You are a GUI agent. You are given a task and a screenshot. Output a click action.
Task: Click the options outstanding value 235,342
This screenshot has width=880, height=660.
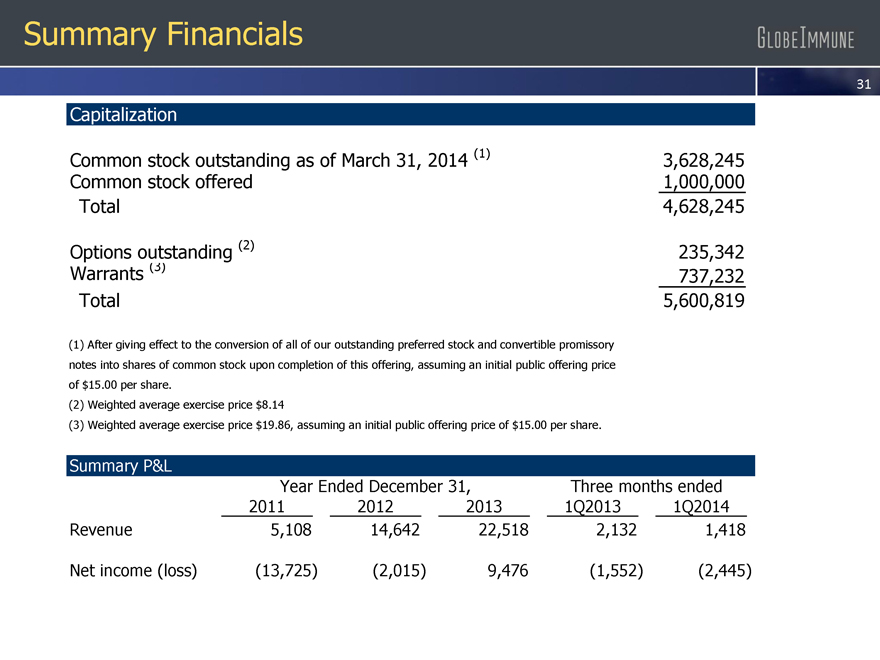pos(711,252)
